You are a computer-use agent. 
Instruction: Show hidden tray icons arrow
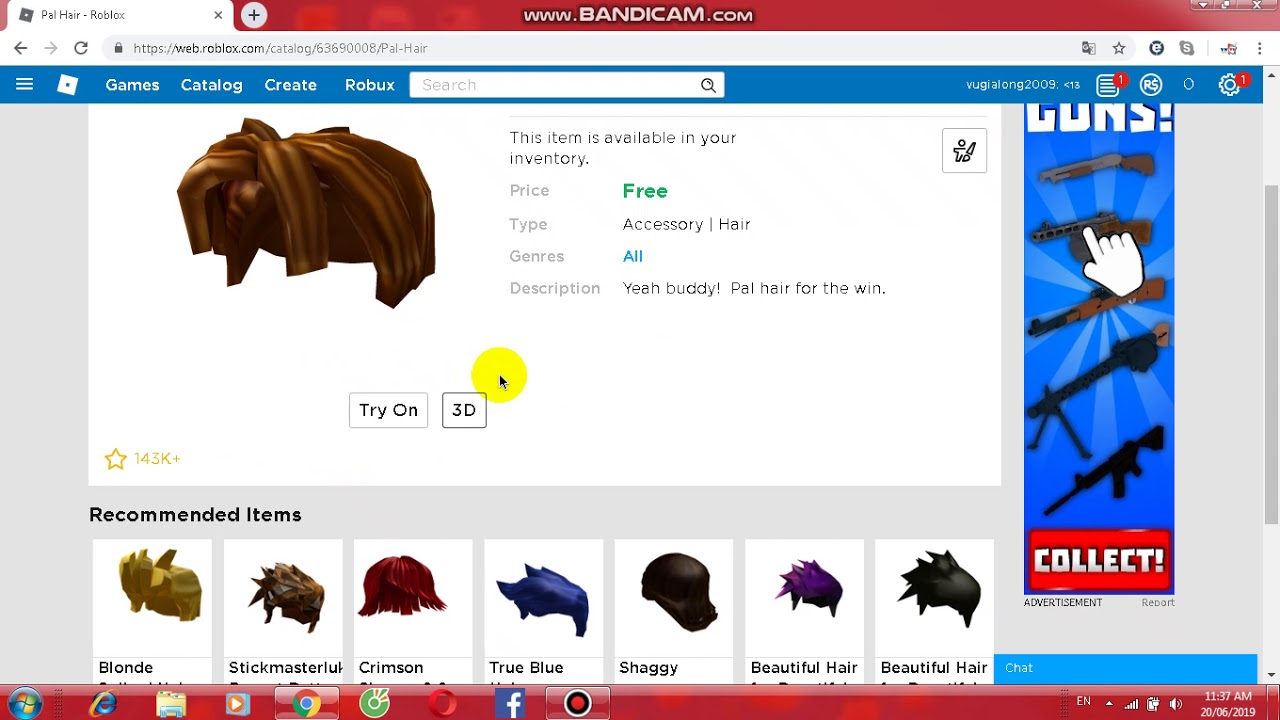coord(1108,703)
